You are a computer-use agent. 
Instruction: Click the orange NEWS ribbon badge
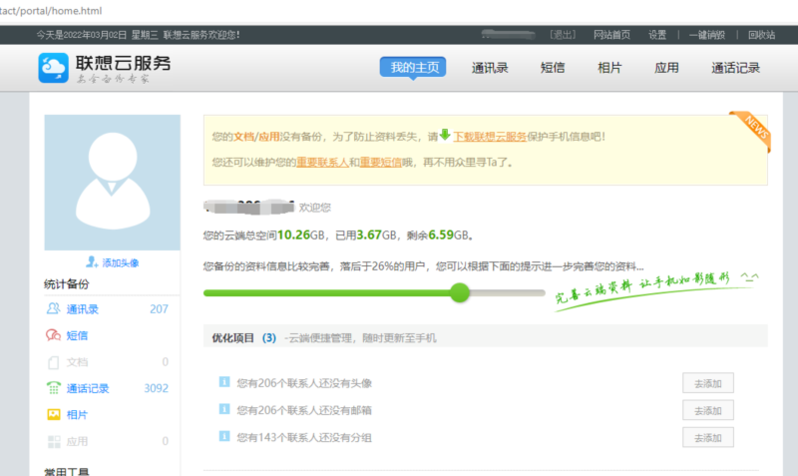[752, 126]
